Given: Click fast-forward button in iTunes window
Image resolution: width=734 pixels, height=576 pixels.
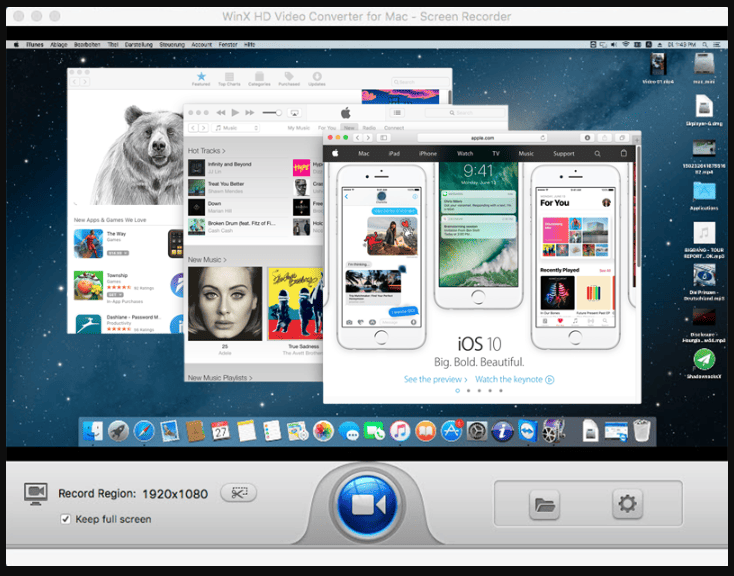Looking at the screenshot, I should (x=250, y=112).
